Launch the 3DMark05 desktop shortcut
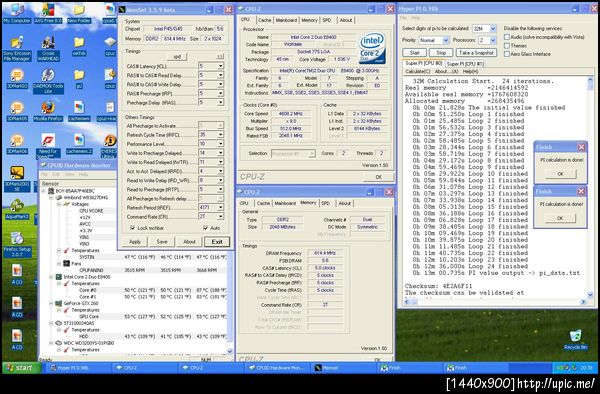The image size is (600, 394). (x=17, y=111)
